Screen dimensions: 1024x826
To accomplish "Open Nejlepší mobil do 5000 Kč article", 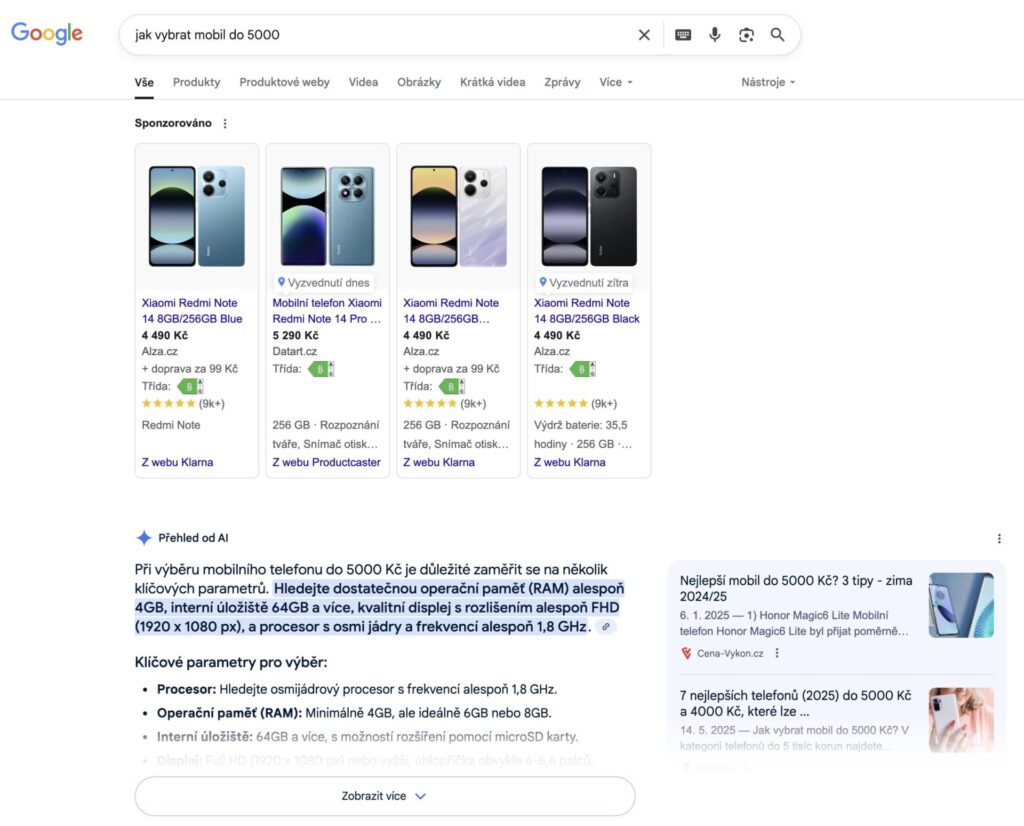I will (795, 588).
